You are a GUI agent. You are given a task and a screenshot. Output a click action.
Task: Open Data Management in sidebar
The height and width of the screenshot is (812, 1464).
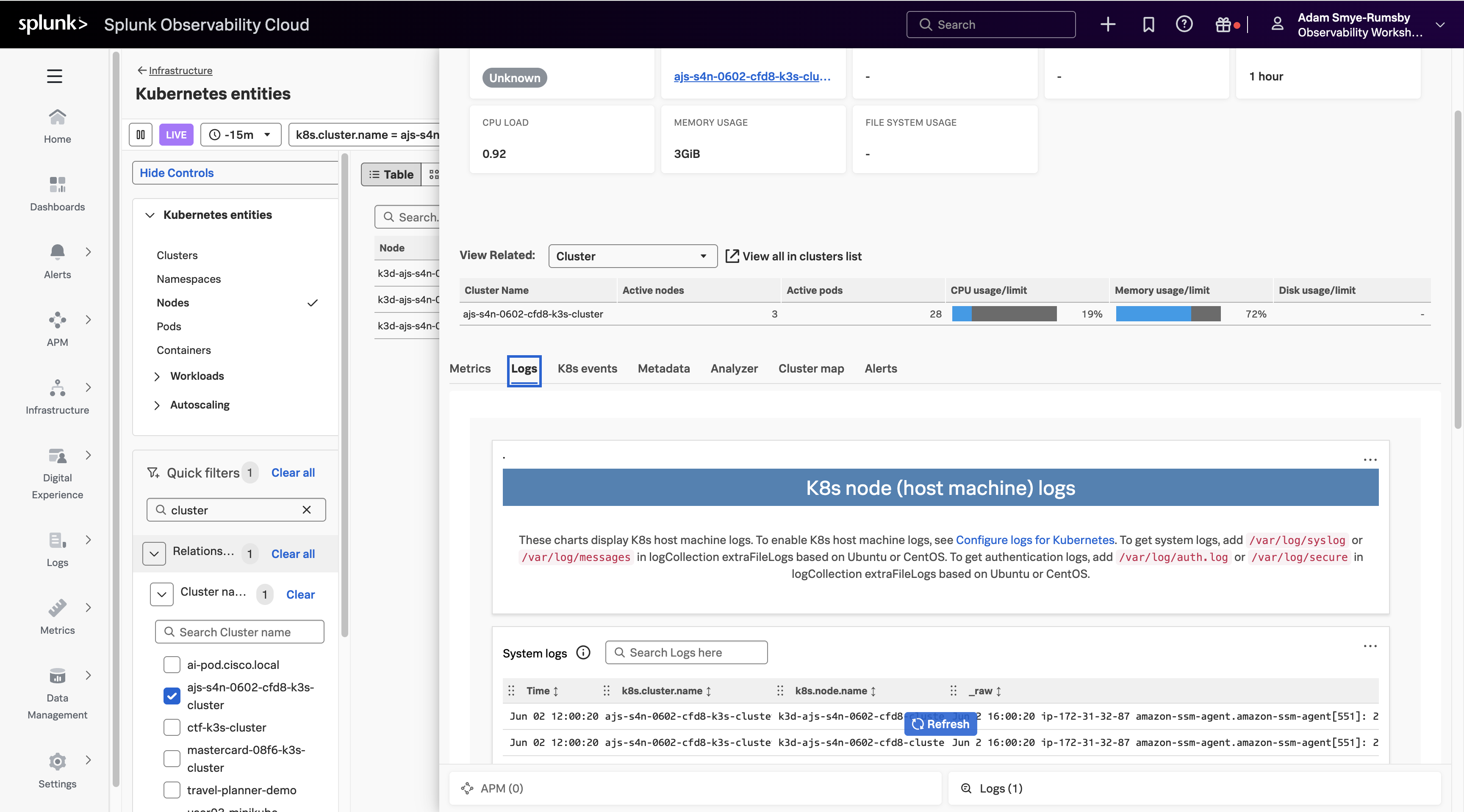coord(58,693)
